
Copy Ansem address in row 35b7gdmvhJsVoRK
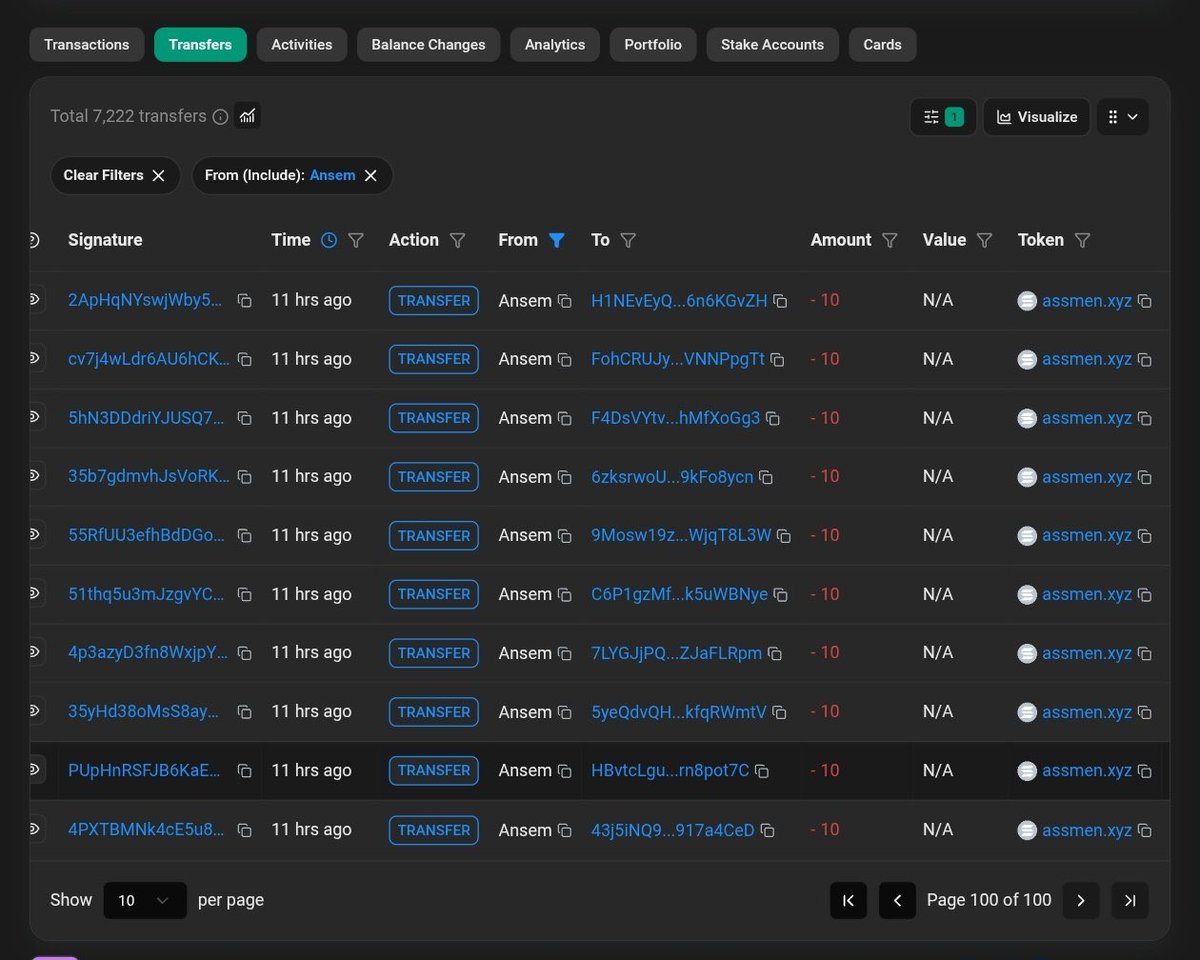coord(564,478)
